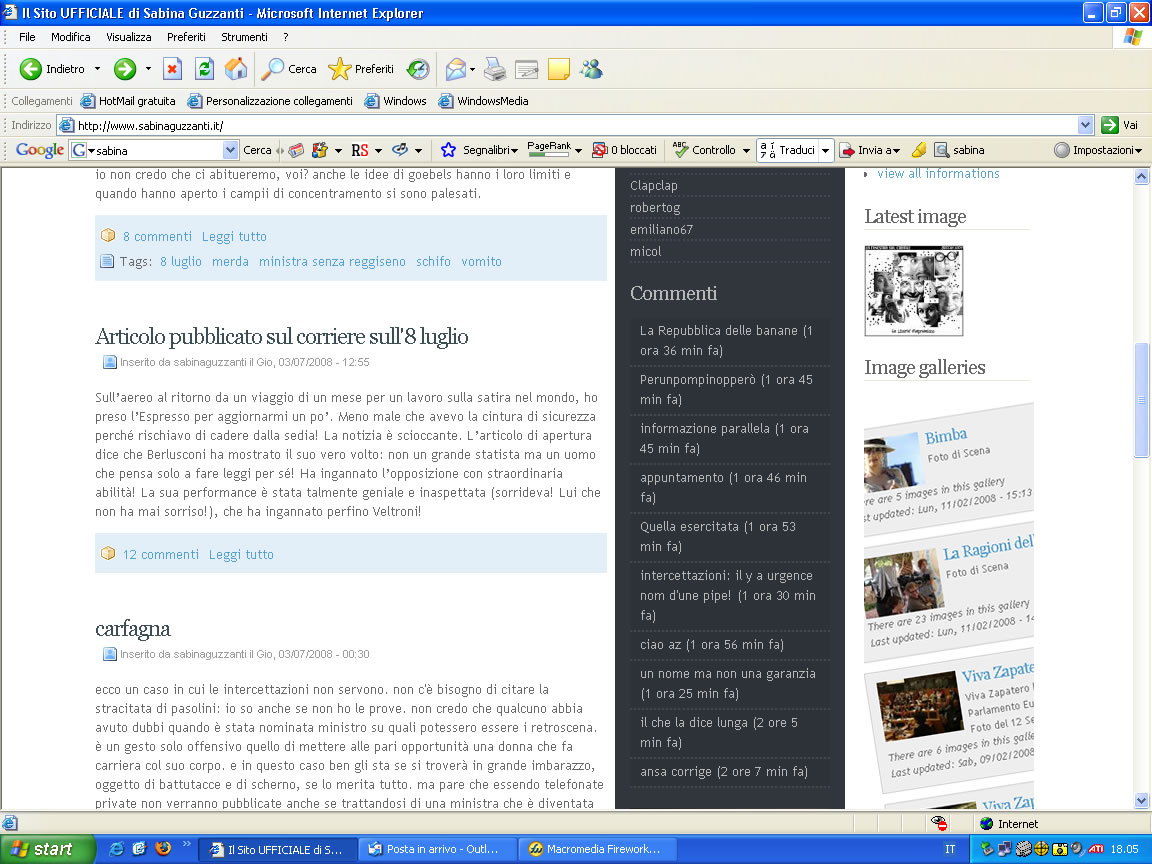Open the Strumenti menu
Image resolution: width=1152 pixels, height=864 pixels.
(x=244, y=37)
